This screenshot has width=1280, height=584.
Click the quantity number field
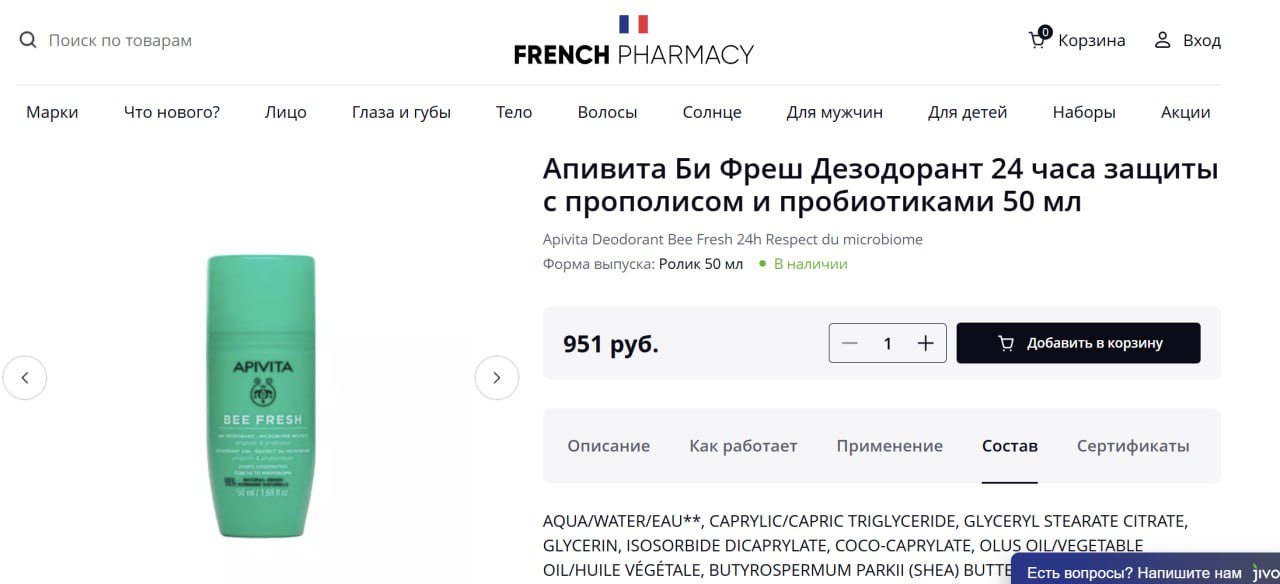[887, 343]
